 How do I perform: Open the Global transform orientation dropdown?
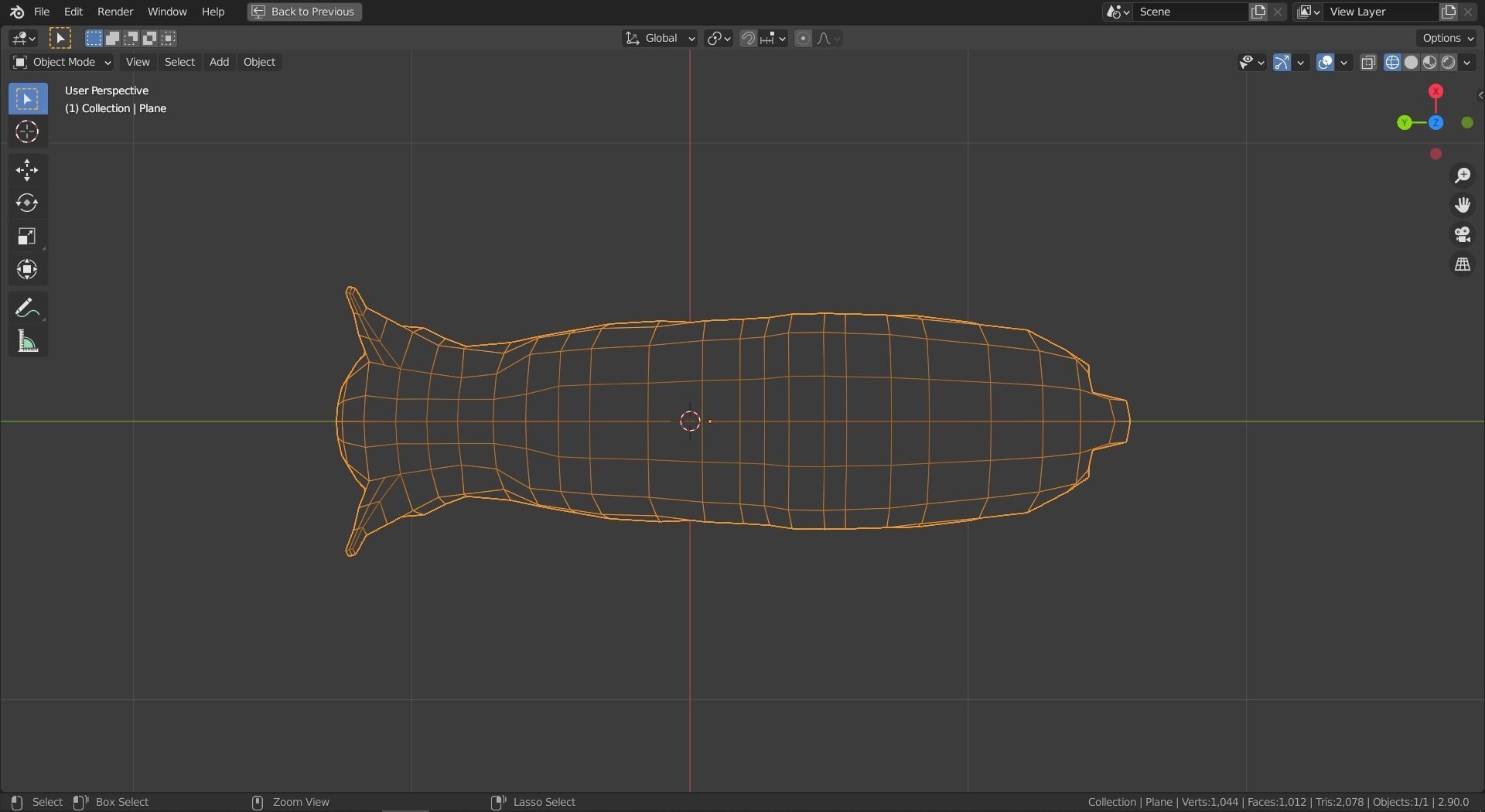660,39
